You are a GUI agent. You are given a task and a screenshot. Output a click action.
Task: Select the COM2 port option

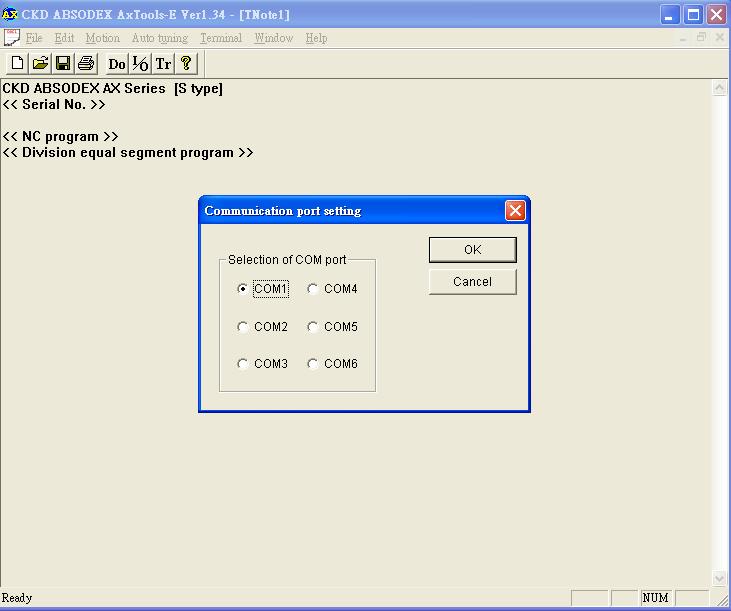click(x=243, y=327)
